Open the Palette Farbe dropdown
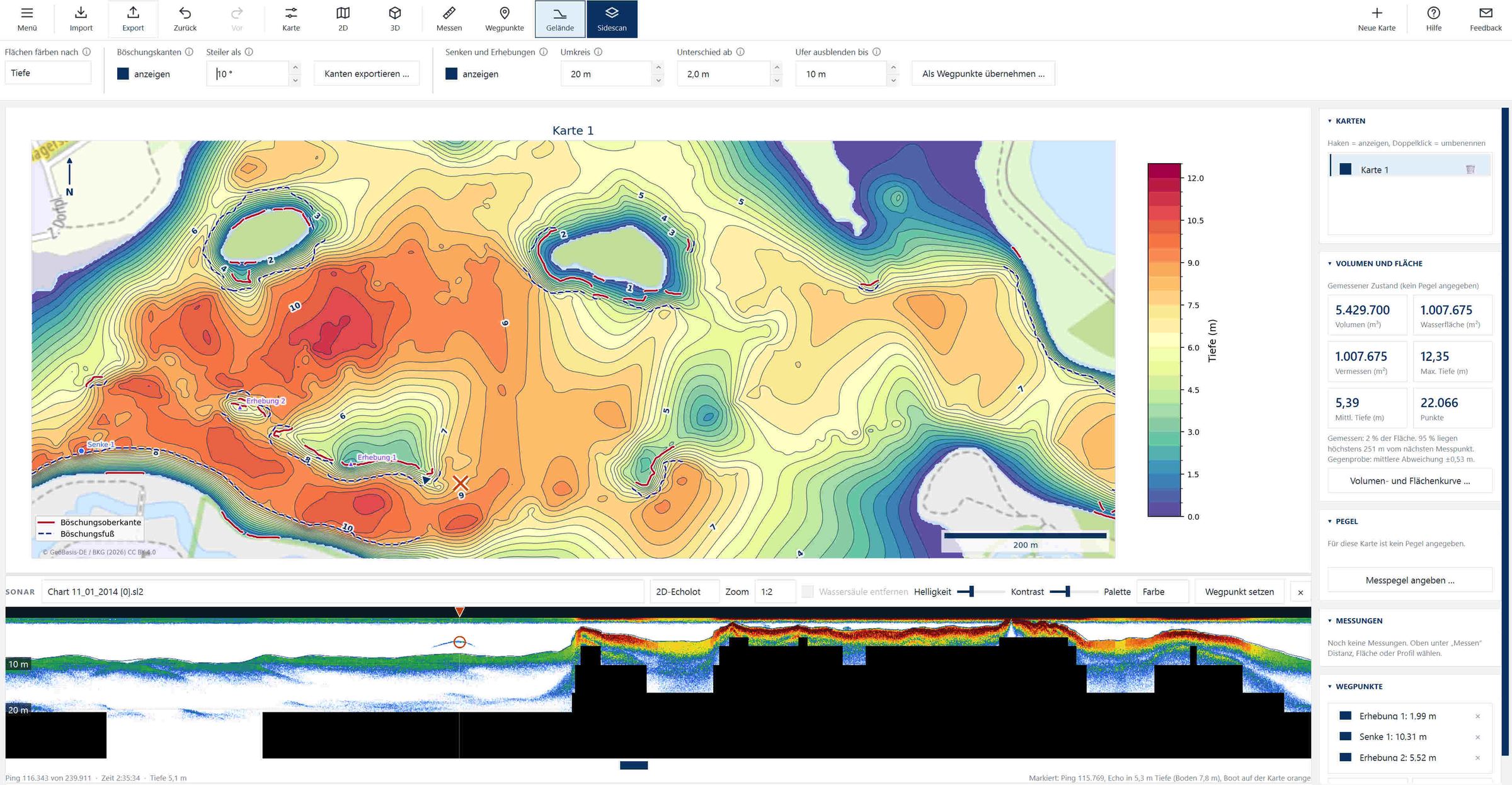 coord(1162,592)
